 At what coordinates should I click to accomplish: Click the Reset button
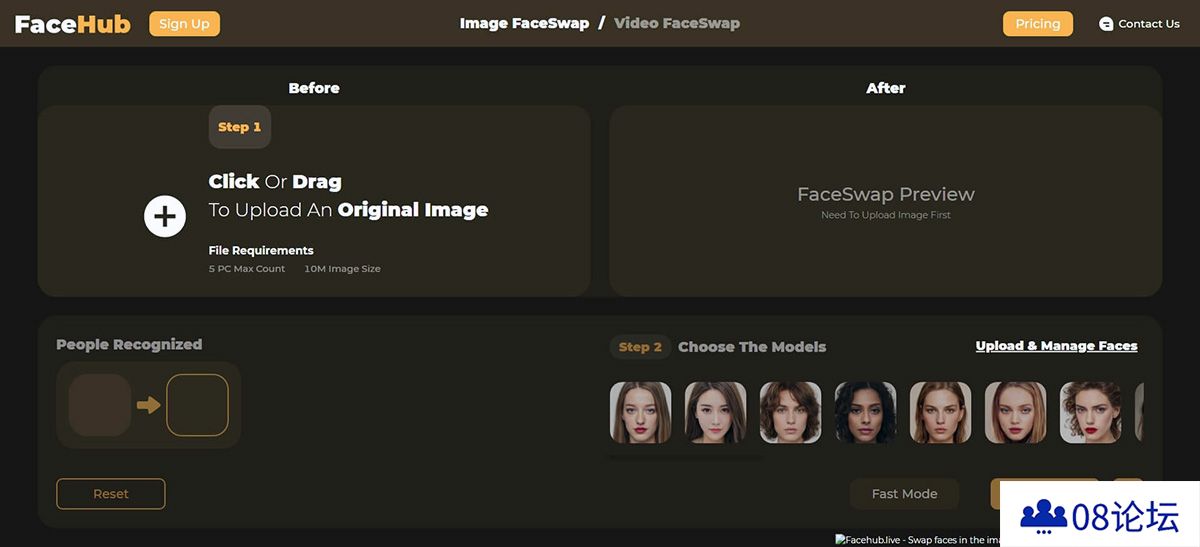[111, 494]
